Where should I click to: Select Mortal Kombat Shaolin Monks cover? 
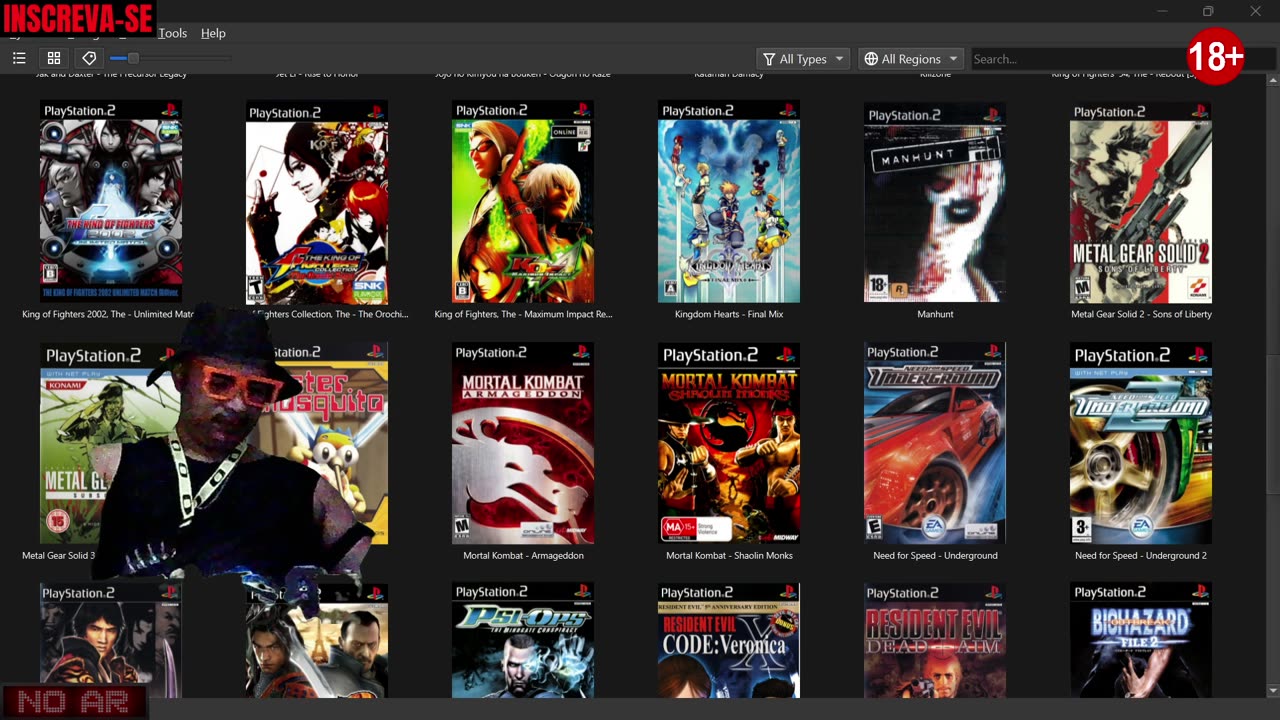tap(729, 443)
